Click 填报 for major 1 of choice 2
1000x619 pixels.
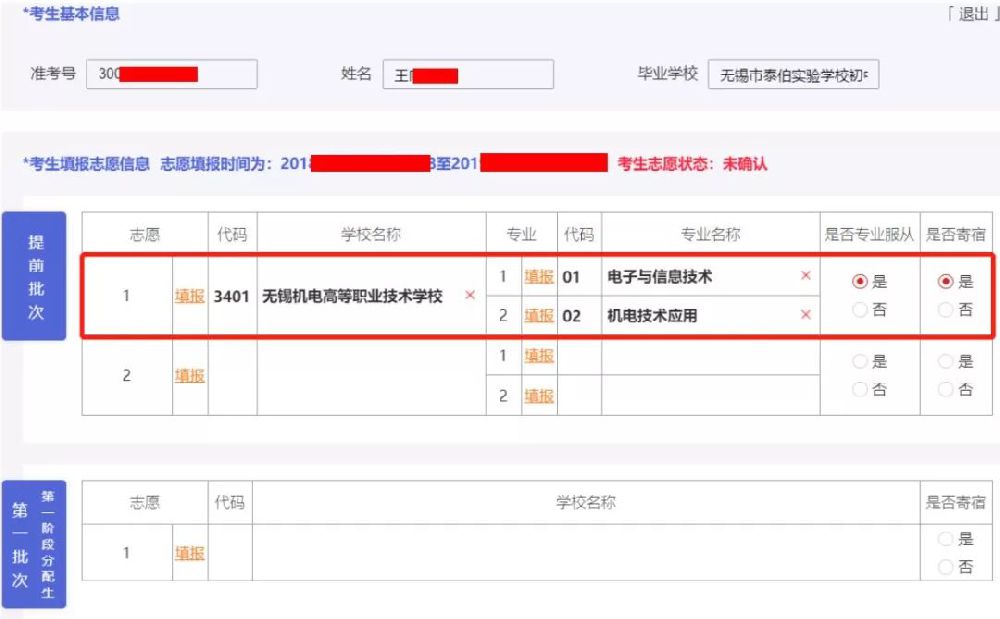point(539,356)
